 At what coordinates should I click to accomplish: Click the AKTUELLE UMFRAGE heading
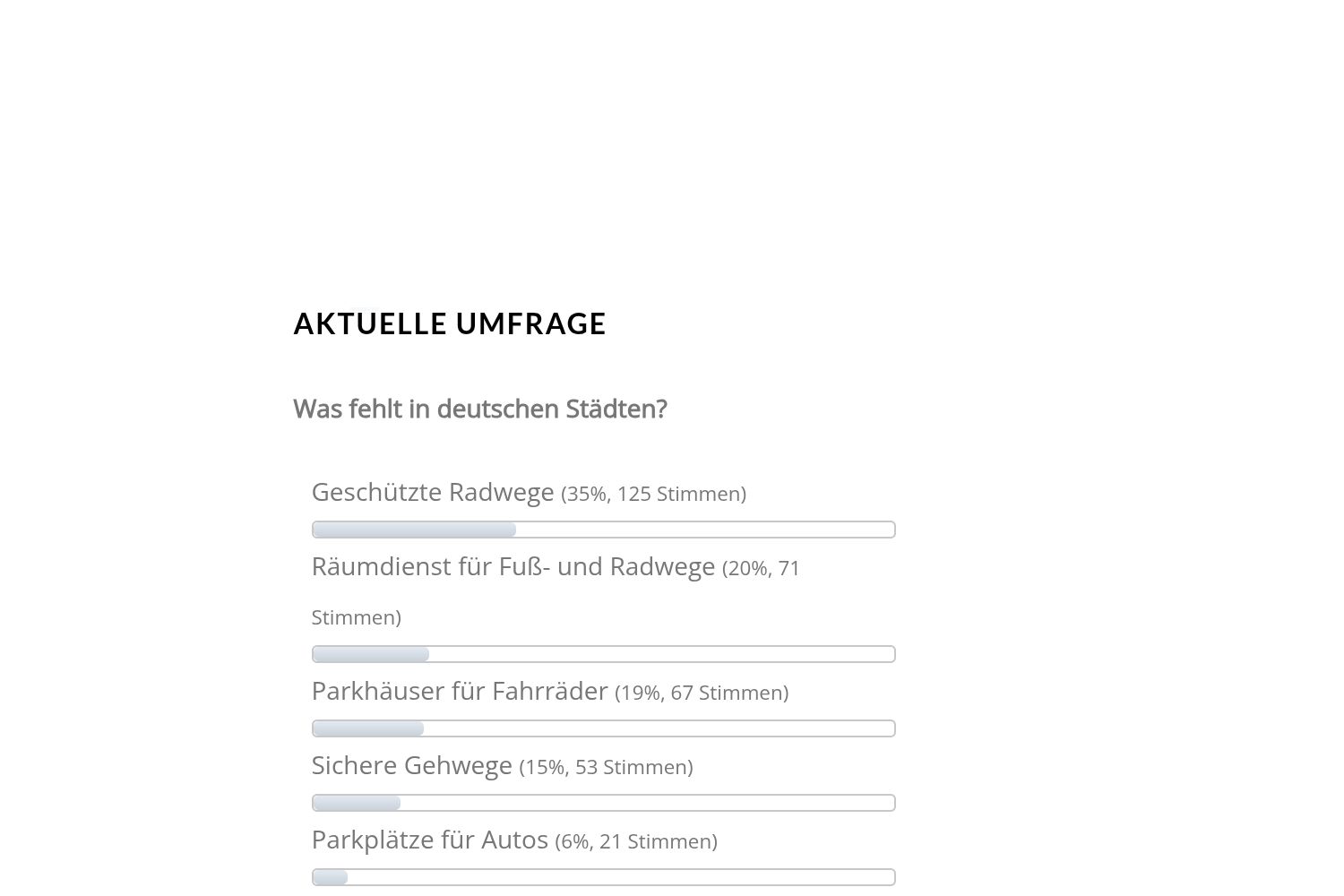[x=450, y=323]
